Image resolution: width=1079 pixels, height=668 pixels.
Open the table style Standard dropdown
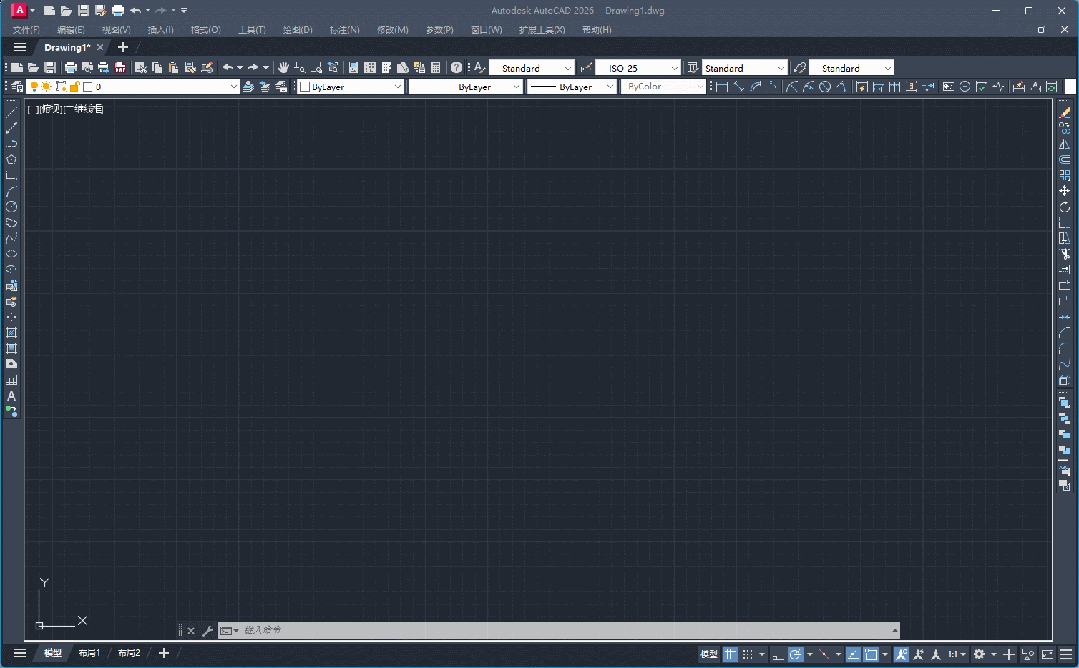[745, 68]
